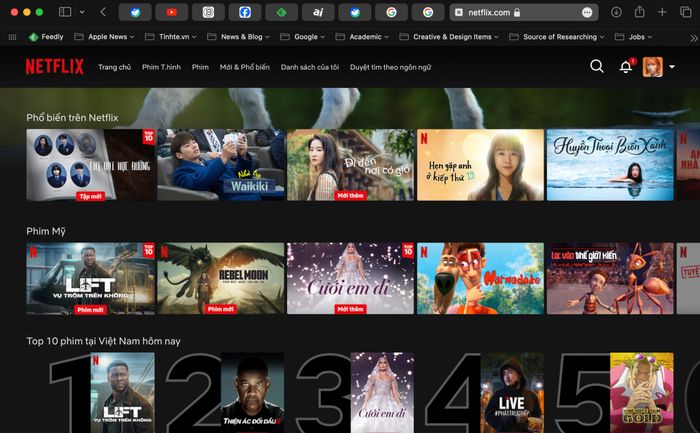
Task: Expand Creative & Design Items folder
Action: 449,37
